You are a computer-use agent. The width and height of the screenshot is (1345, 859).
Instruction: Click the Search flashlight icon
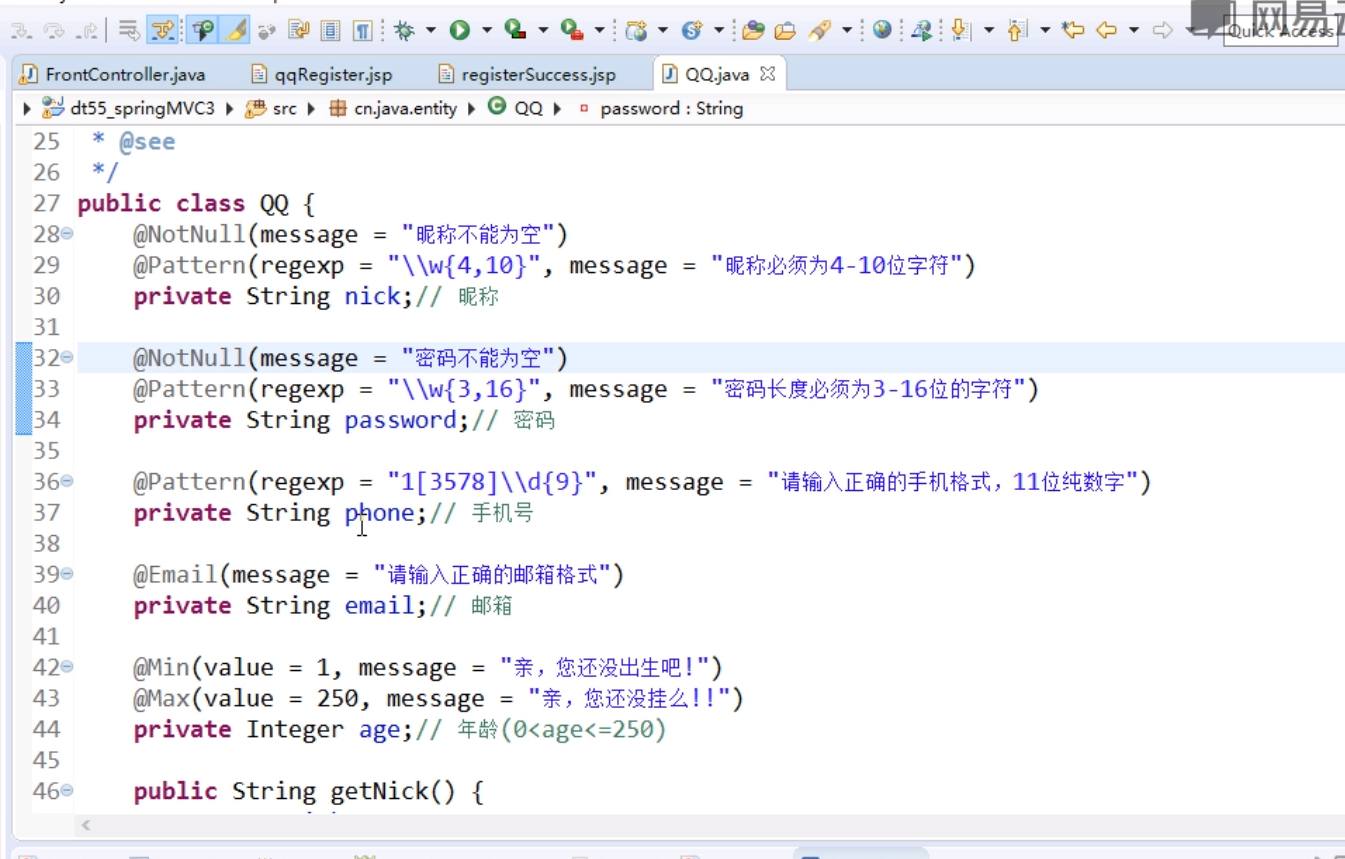click(x=820, y=31)
